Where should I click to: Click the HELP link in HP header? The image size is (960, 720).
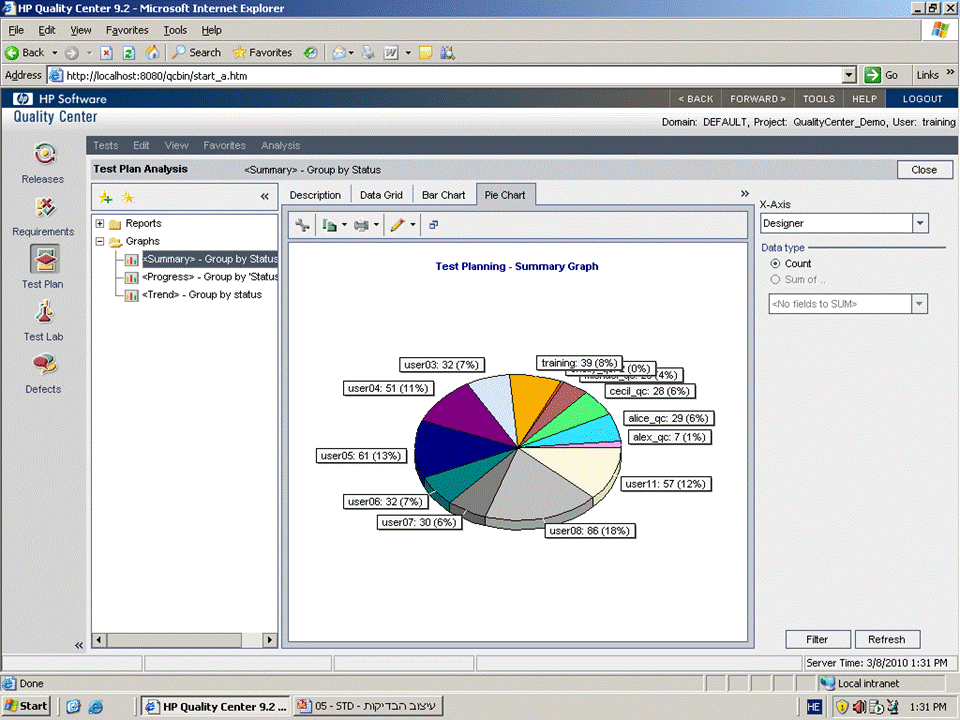(864, 99)
